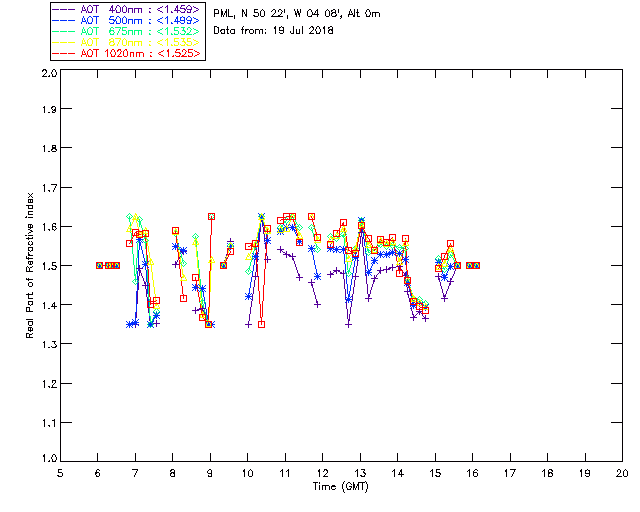The width and height of the screenshot is (640, 512).
Task: Select the hour 16 time axis label
Action: click(x=472, y=473)
